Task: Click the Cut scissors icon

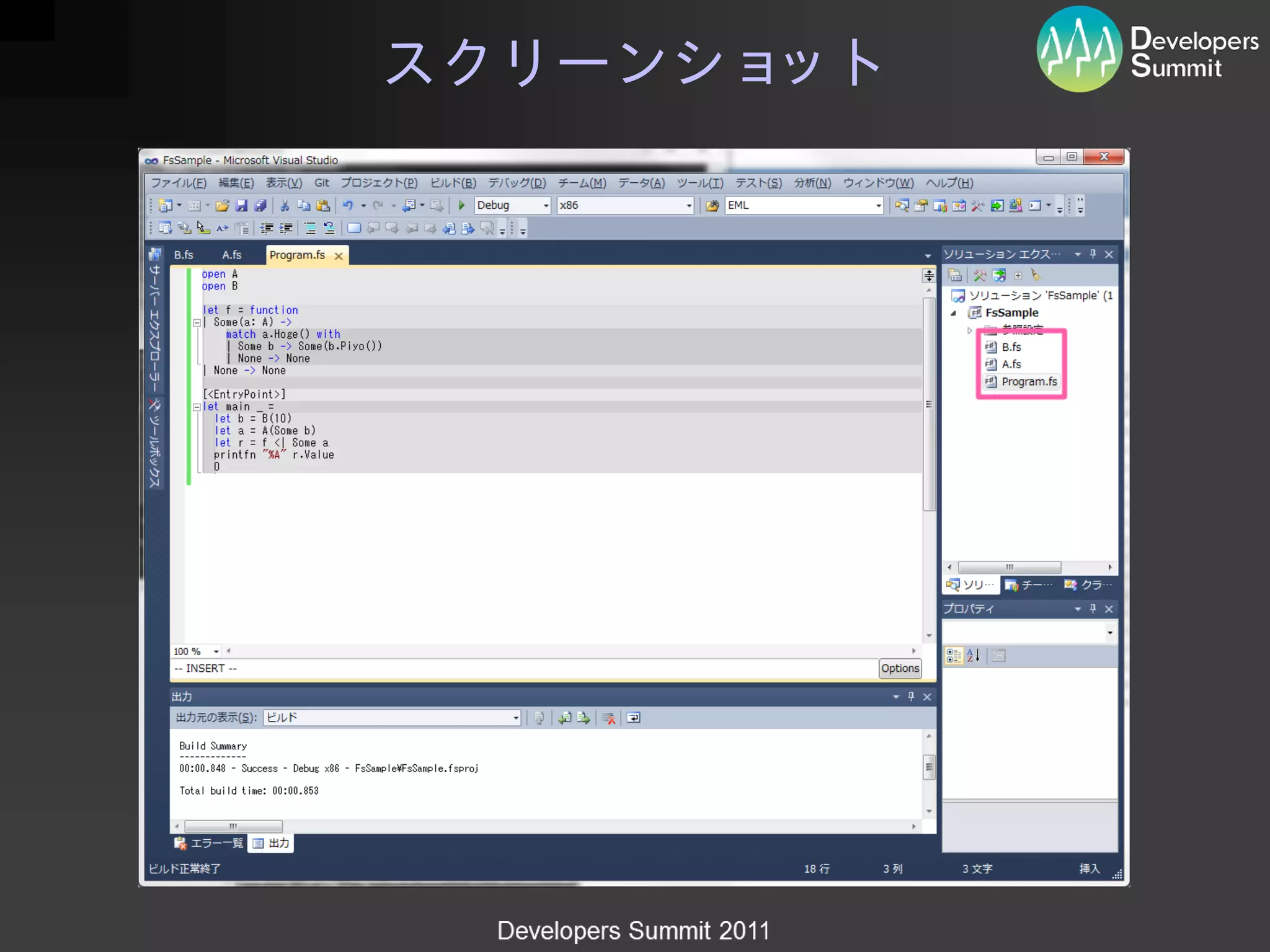Action: click(x=285, y=205)
